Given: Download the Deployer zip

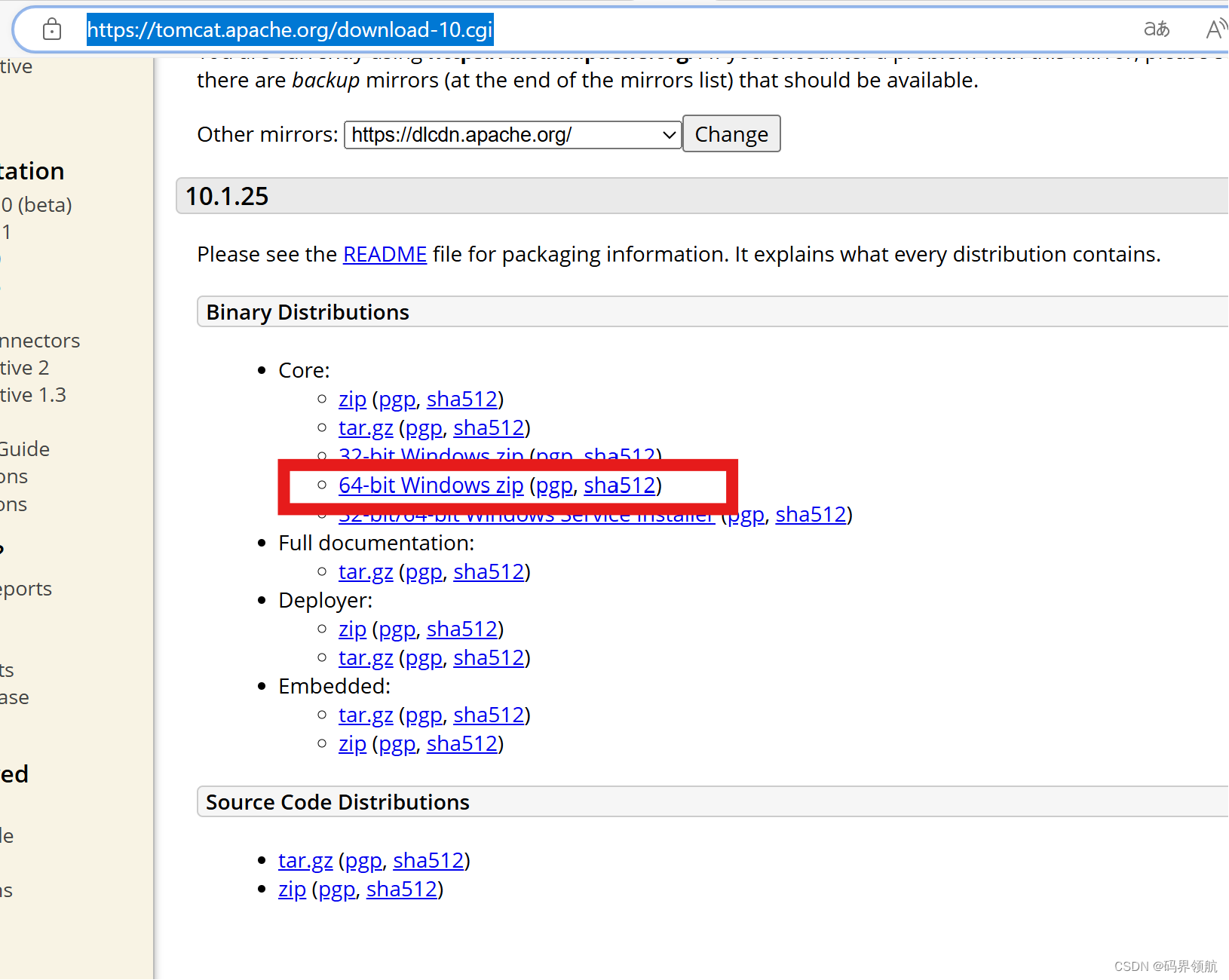Looking at the screenshot, I should pos(352,629).
